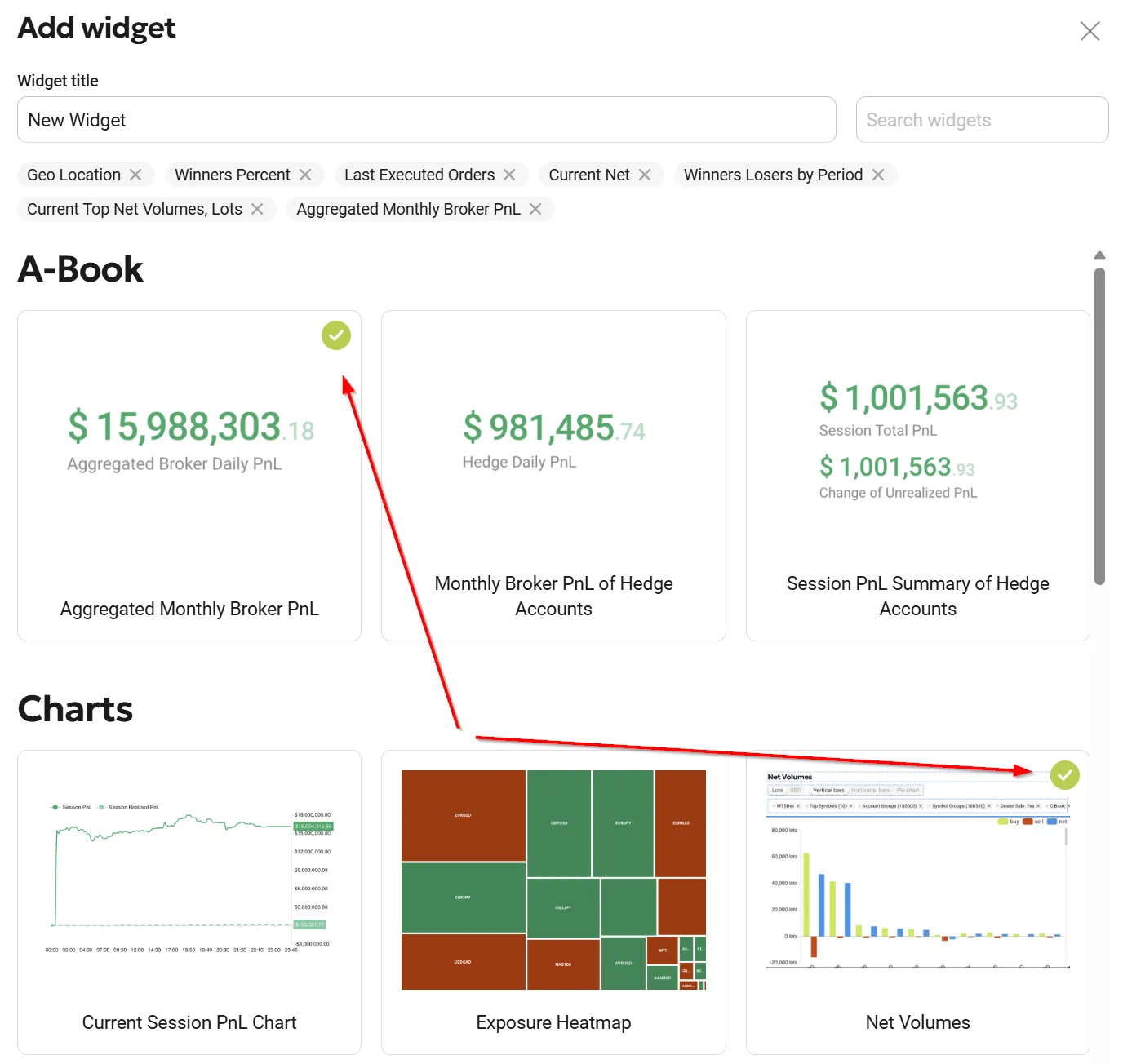The width and height of the screenshot is (1123, 1064).
Task: Select Monthly Broker PnL of Hedge Accounts widget
Action: [x=553, y=476]
